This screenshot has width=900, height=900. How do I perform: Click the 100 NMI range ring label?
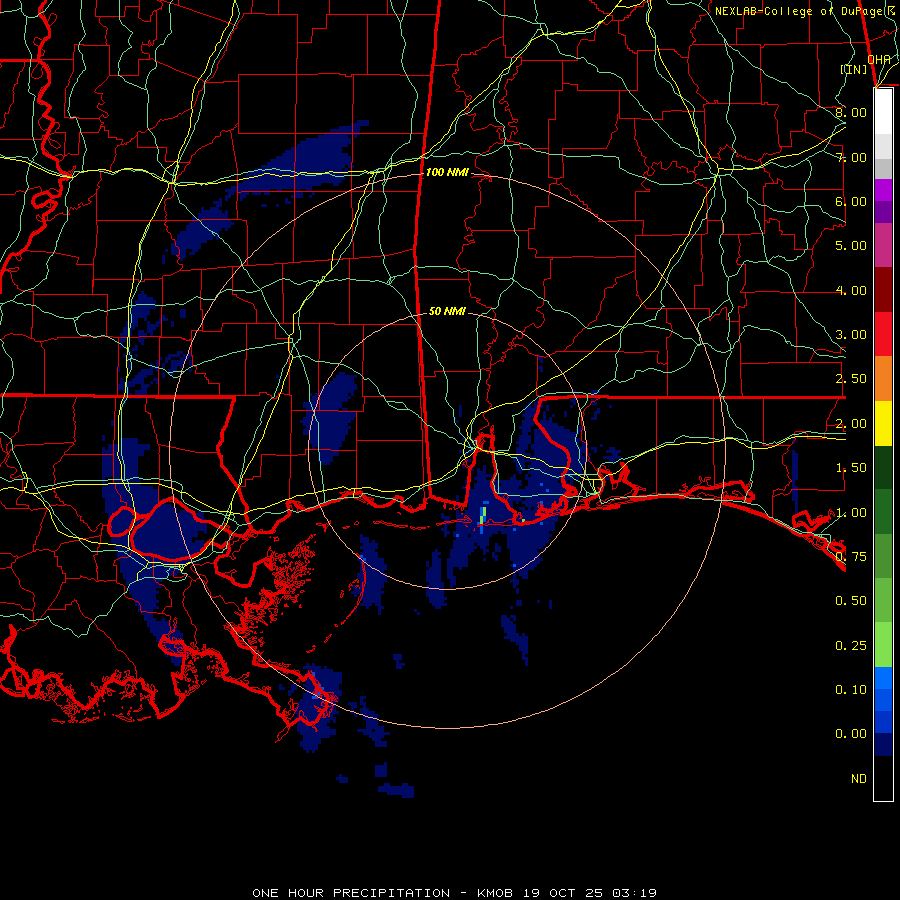tap(447, 172)
